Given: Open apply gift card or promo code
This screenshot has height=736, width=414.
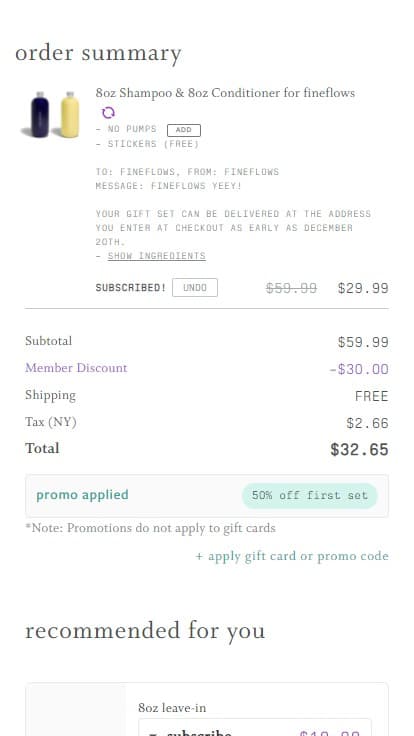Looking at the screenshot, I should click(292, 556).
